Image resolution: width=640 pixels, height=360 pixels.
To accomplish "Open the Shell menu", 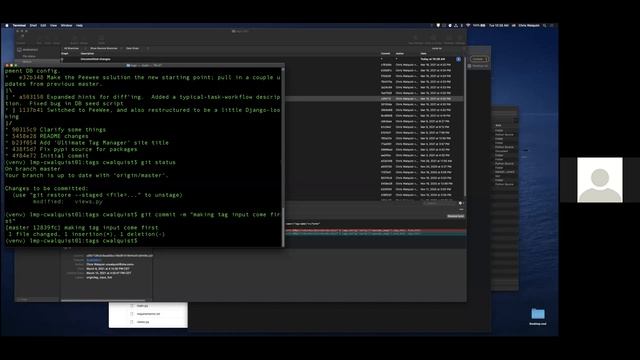I will pyautogui.click(x=33, y=25).
